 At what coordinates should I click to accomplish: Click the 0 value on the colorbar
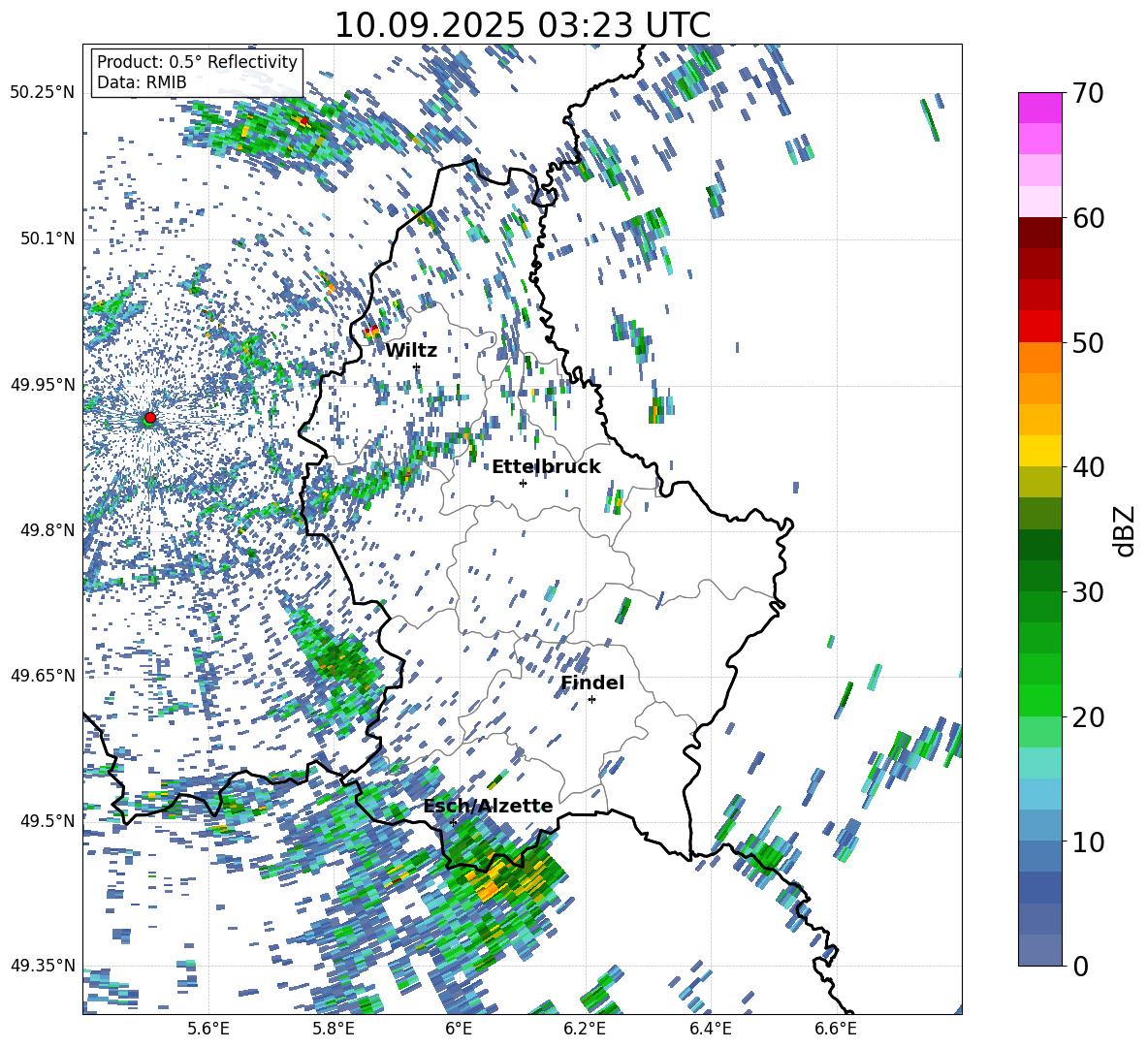click(1080, 966)
